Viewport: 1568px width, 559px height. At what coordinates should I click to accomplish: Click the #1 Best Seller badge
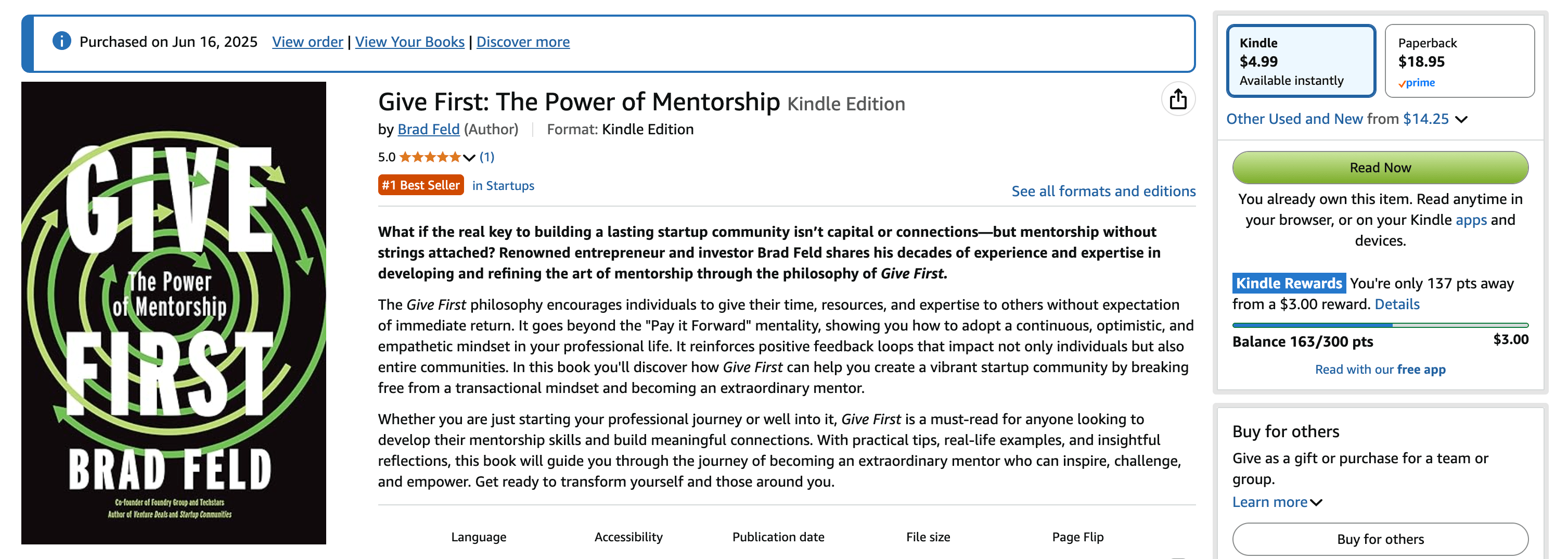pos(420,184)
